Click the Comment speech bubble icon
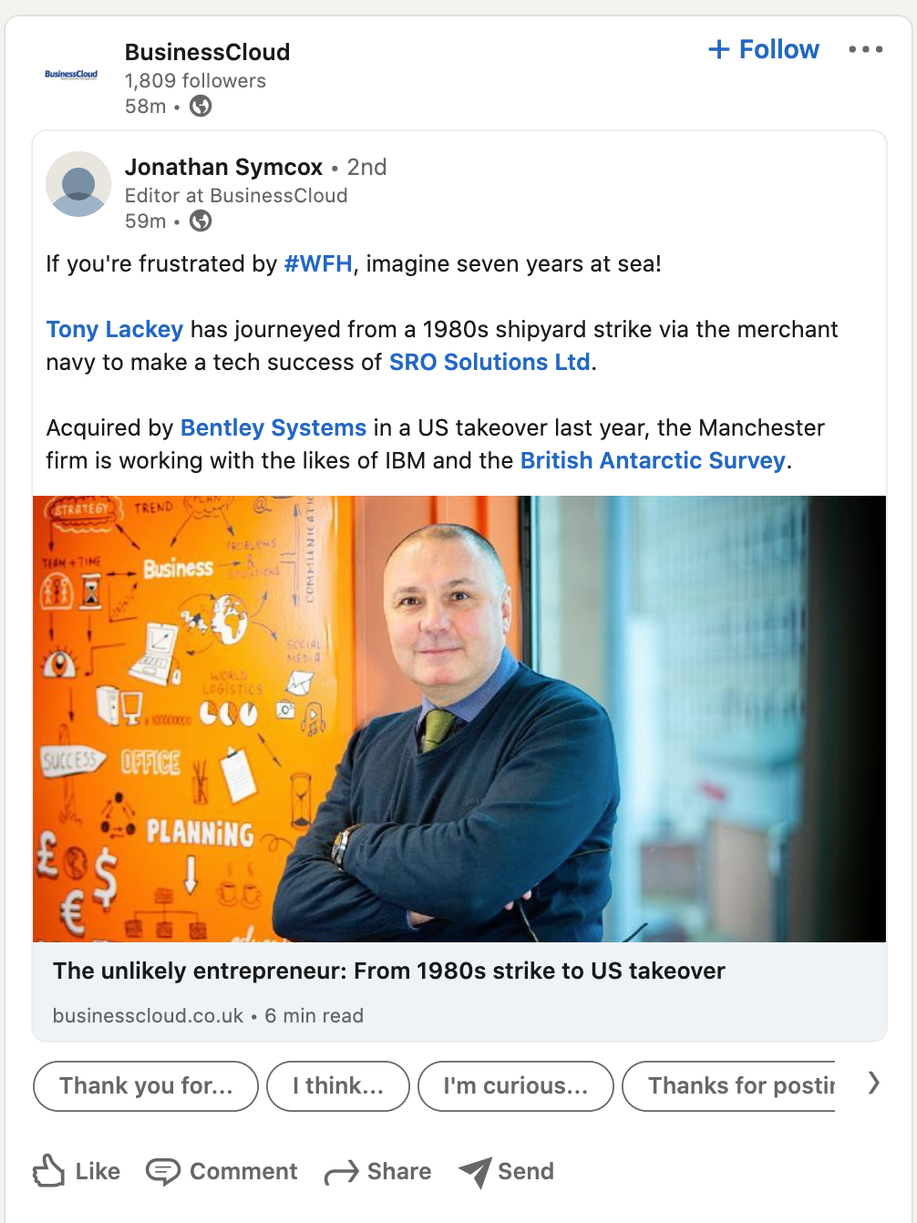The image size is (917, 1223). tap(163, 1171)
